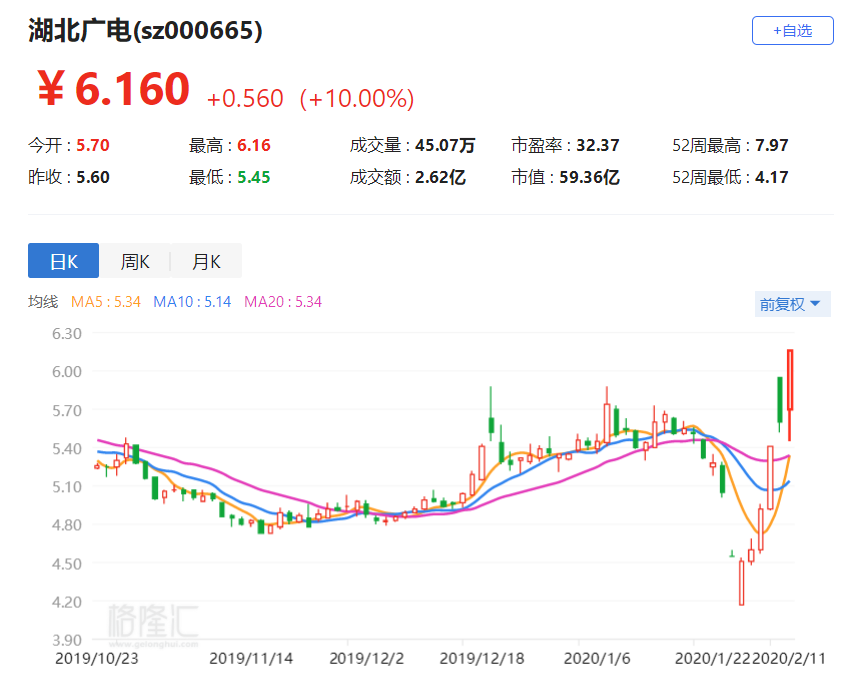Image resolution: width=848 pixels, height=674 pixels.
Task: Select the MA20 : 5.34 legend label
Action: 283,301
